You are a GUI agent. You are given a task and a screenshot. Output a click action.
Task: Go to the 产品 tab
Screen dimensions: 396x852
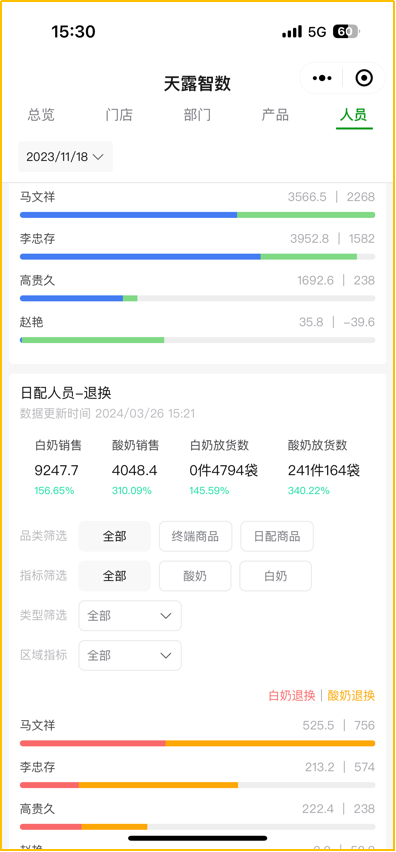pos(275,115)
